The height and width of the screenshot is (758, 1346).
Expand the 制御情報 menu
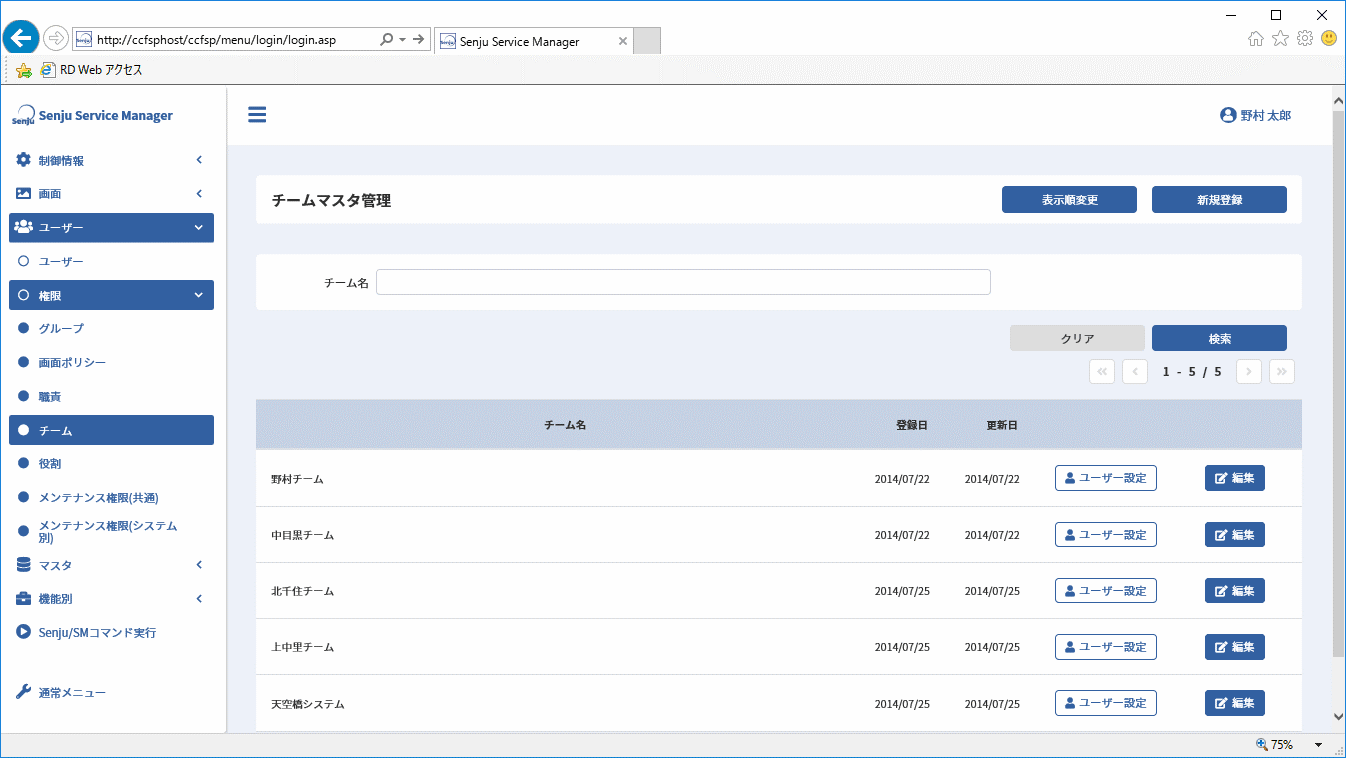tap(111, 160)
